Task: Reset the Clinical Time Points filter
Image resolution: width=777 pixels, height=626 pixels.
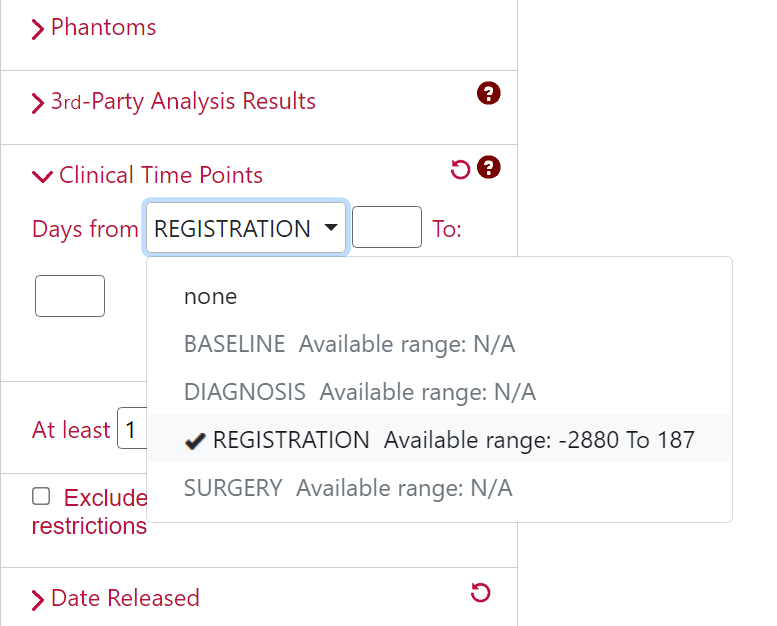Action: [460, 169]
